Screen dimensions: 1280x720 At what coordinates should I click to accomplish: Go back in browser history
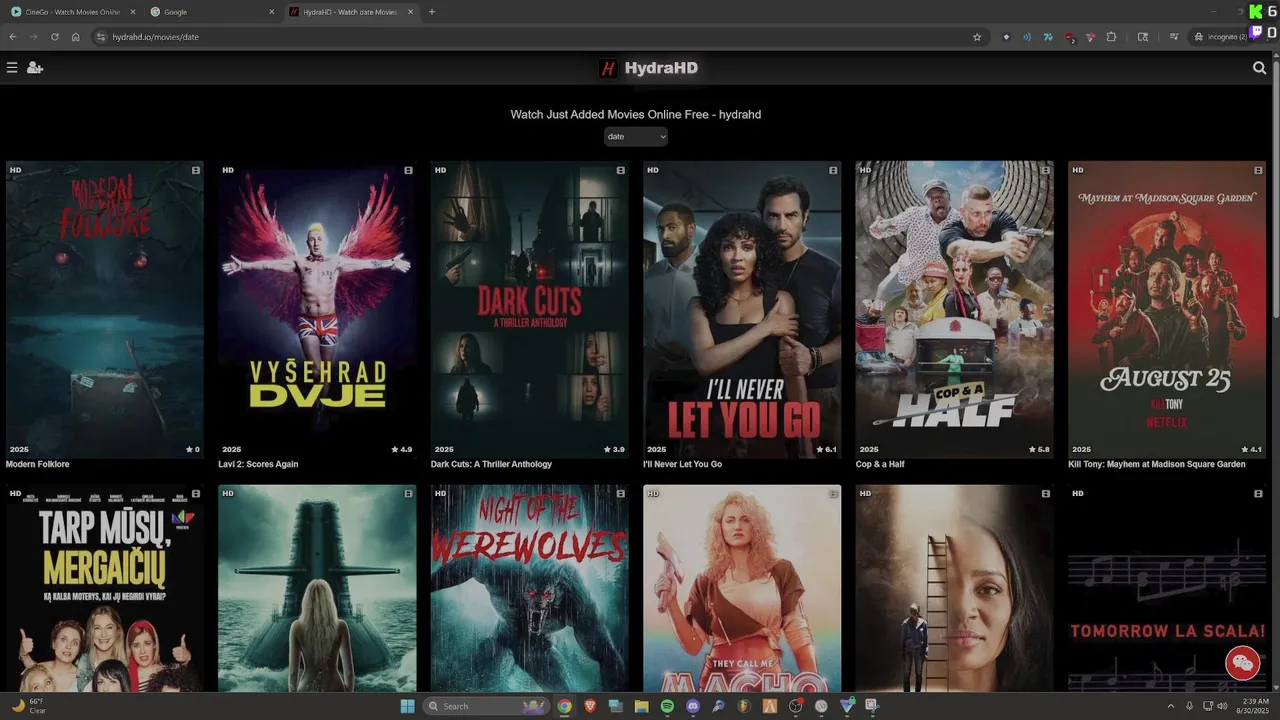[13, 37]
